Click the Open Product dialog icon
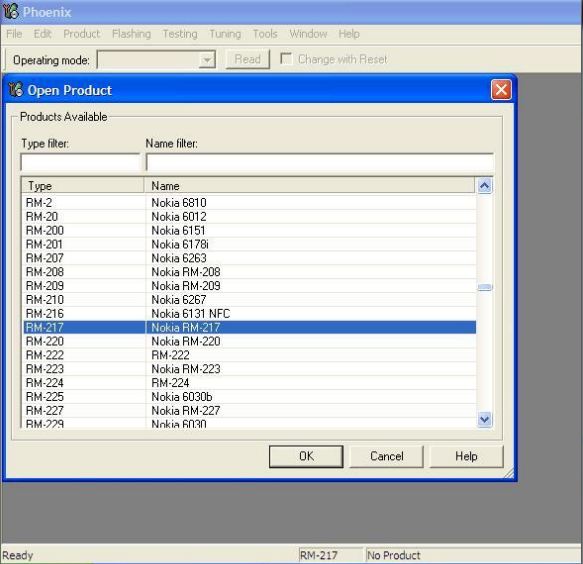The height and width of the screenshot is (564, 583). click(16, 90)
